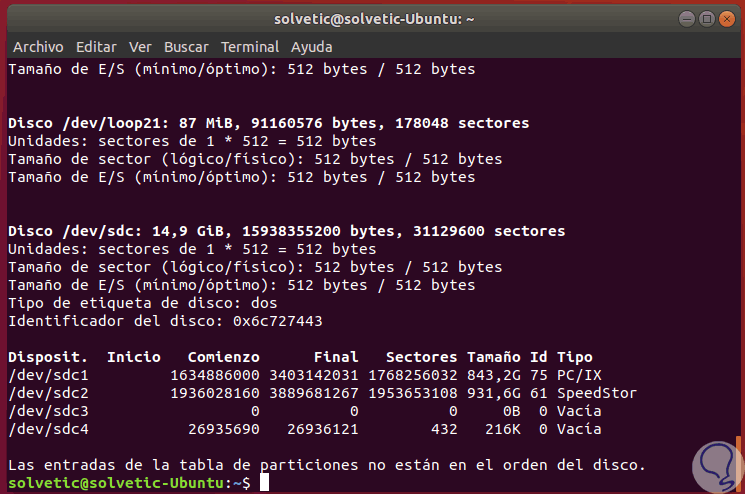Click the Comienzo column header

[x=223, y=357]
